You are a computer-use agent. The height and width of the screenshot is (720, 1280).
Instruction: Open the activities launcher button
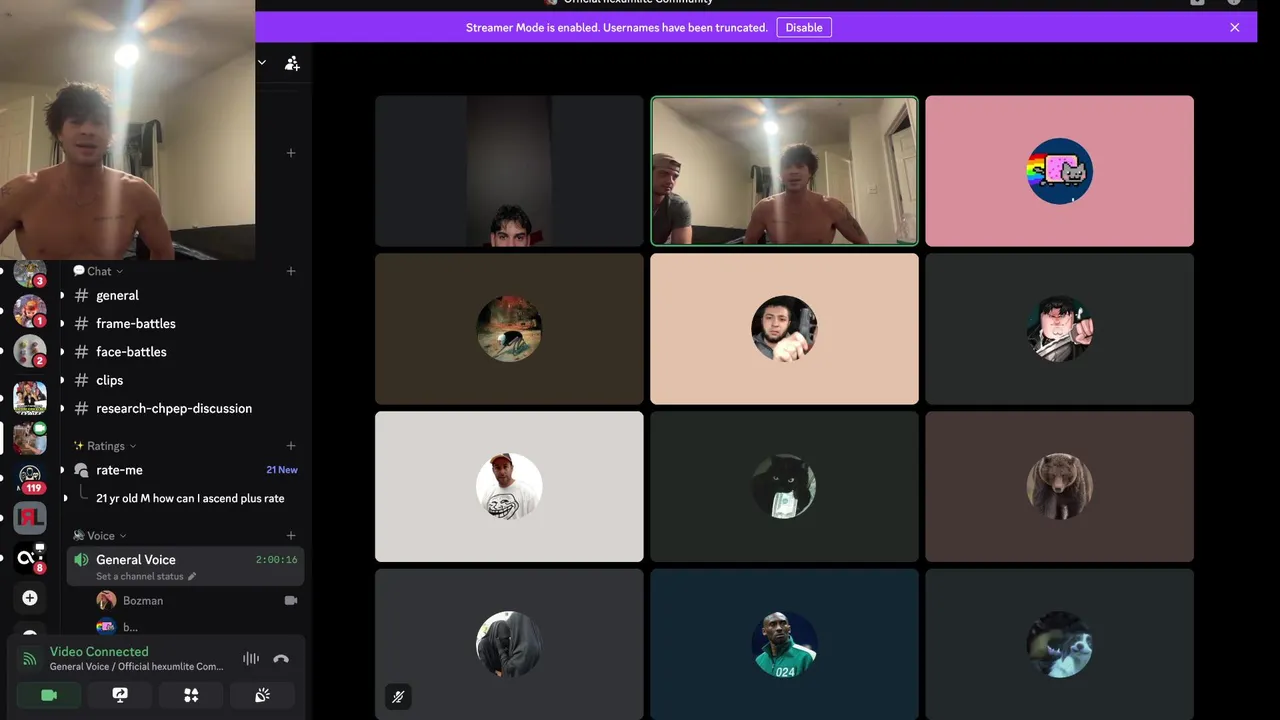pyautogui.click(x=191, y=695)
